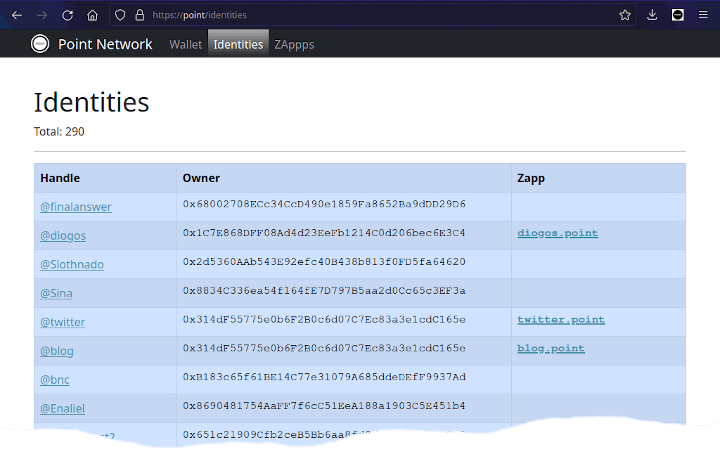Open the downloads arrow icon
The width and height of the screenshot is (720, 452).
point(652,15)
